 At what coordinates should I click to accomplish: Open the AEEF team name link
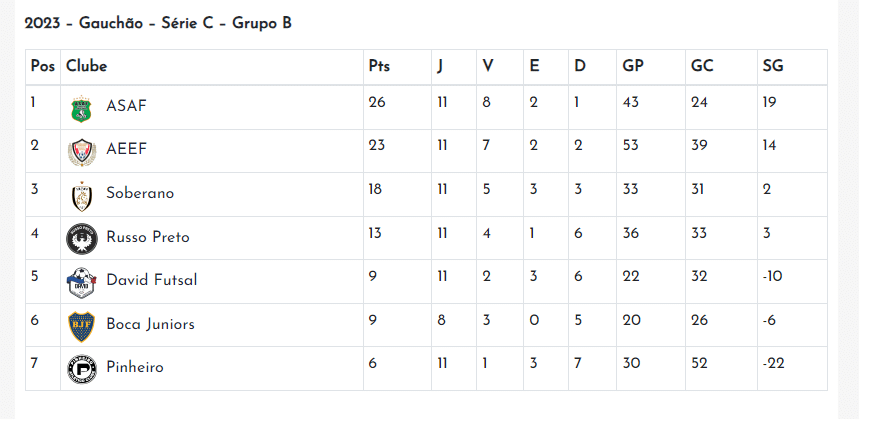pos(126,149)
